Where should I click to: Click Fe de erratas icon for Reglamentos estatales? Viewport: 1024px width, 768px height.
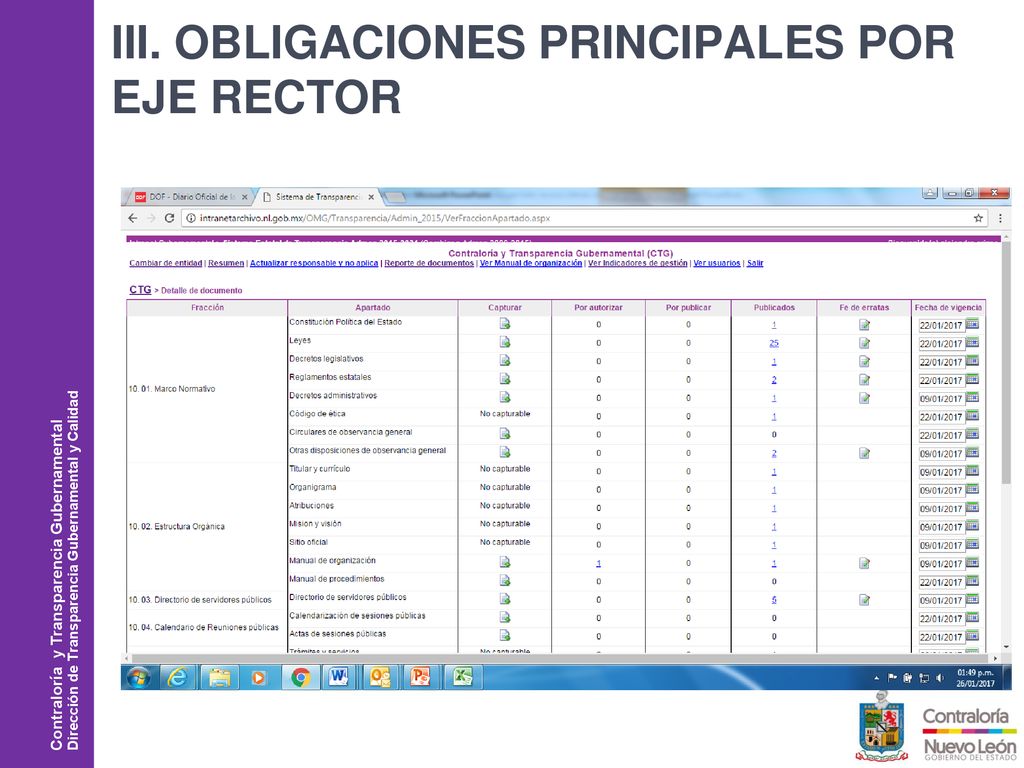pos(864,379)
